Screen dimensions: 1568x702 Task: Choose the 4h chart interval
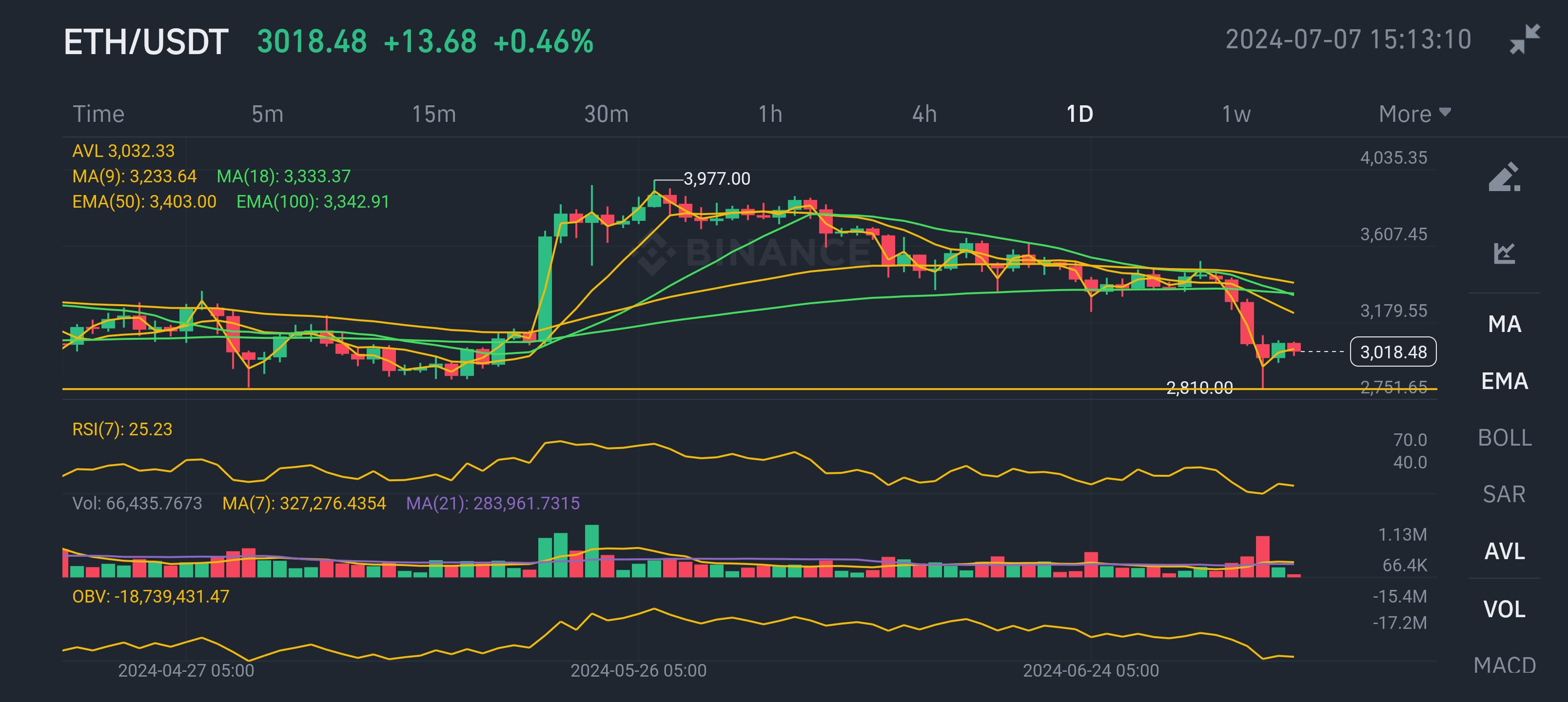[924, 114]
